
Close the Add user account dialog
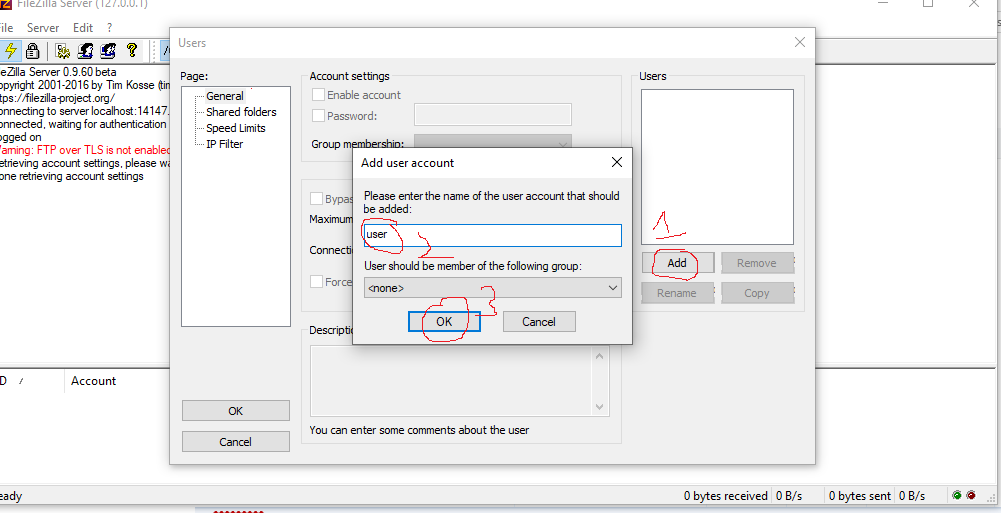(617, 162)
